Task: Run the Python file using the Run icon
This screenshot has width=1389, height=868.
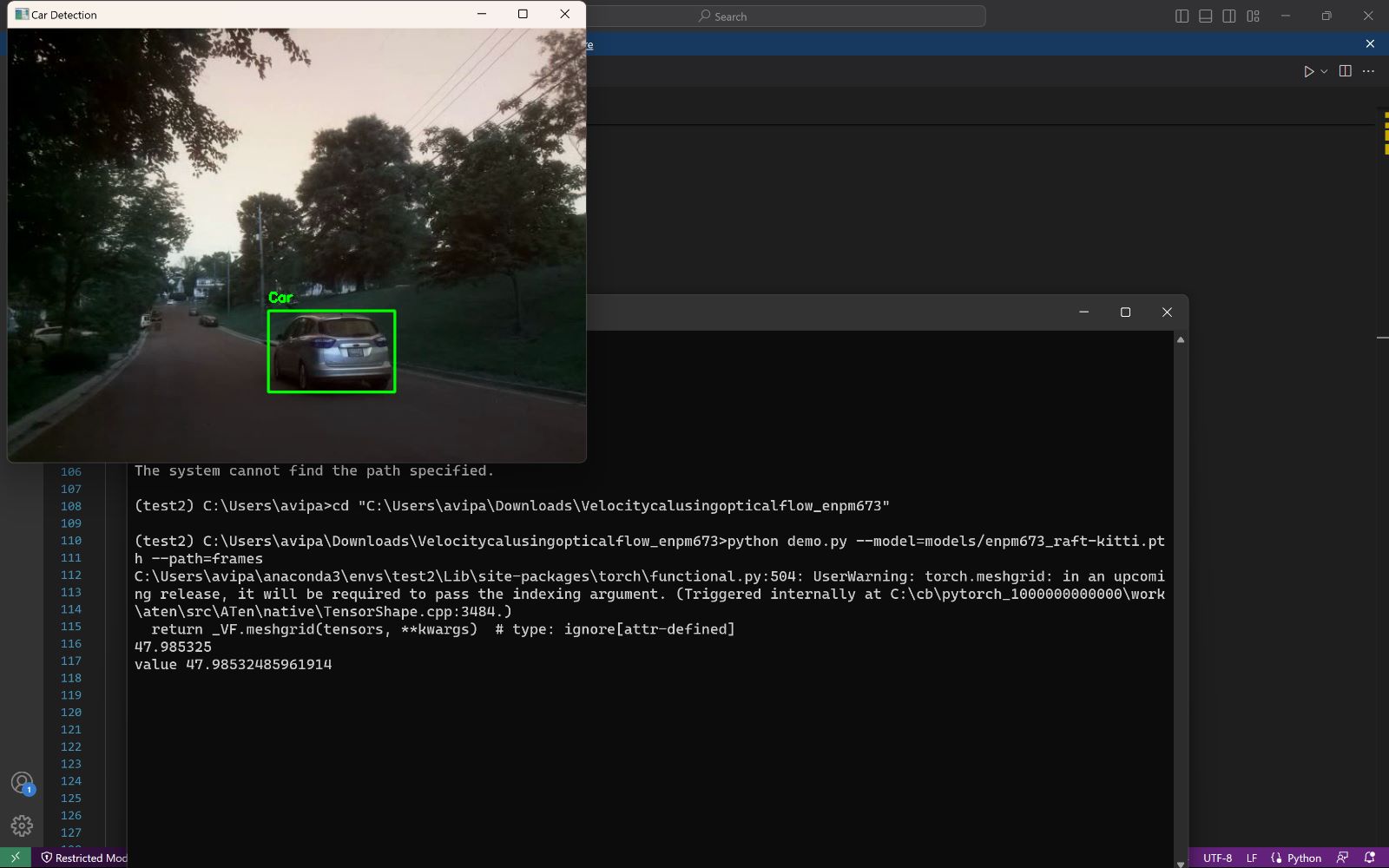Action: point(1307,71)
